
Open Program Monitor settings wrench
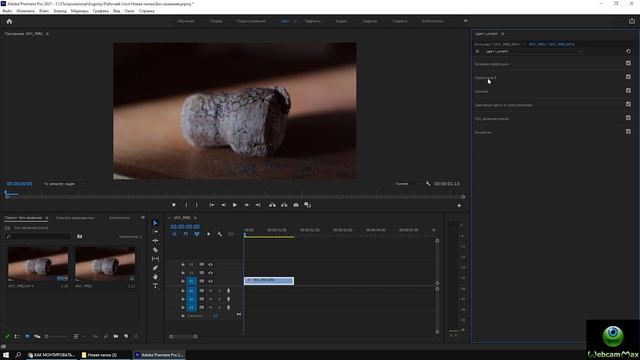pos(428,184)
